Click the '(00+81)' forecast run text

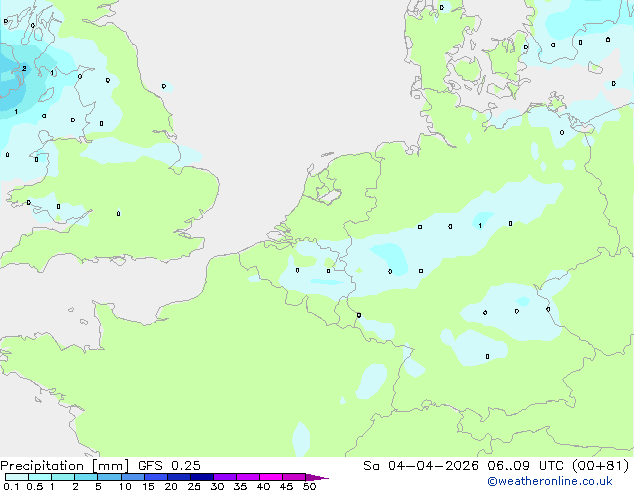tap(601, 465)
